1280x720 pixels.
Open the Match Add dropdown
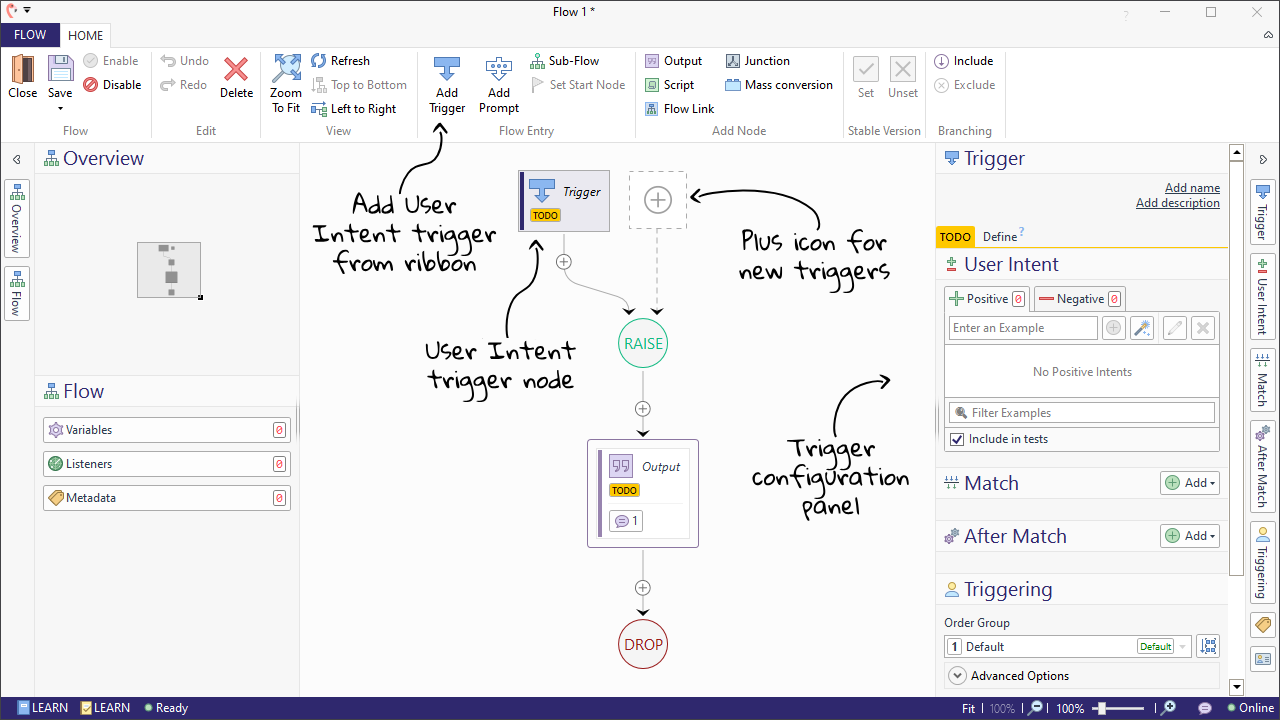1190,483
